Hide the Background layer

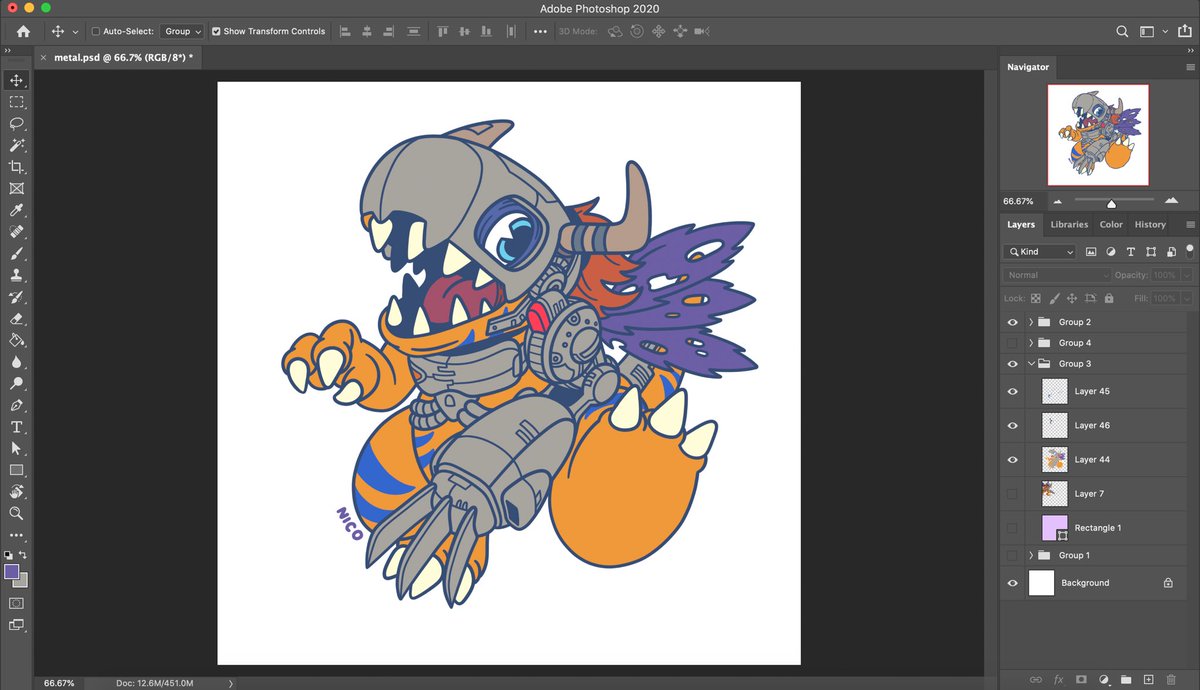tap(1012, 582)
